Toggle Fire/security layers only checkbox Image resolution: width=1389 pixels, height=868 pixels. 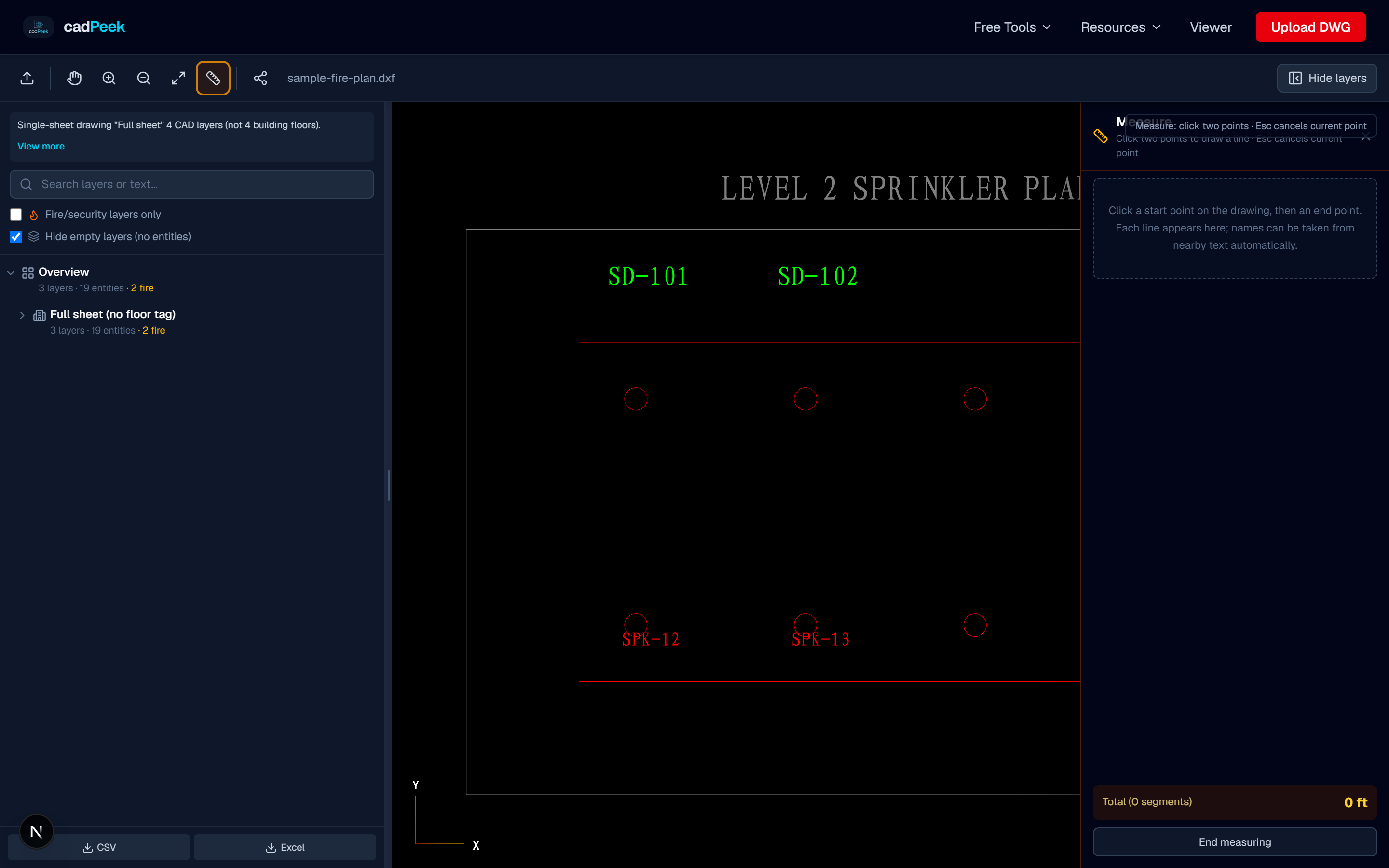tap(16, 215)
